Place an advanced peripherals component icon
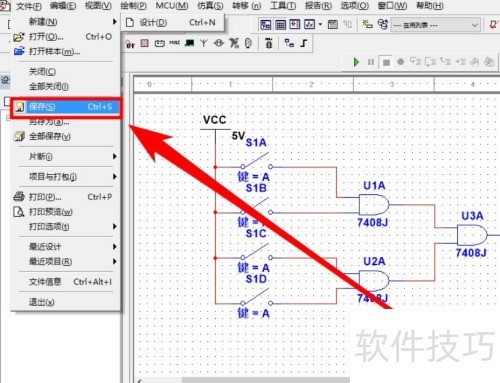Image resolution: width=500 pixels, height=383 pixels. pos(190,43)
